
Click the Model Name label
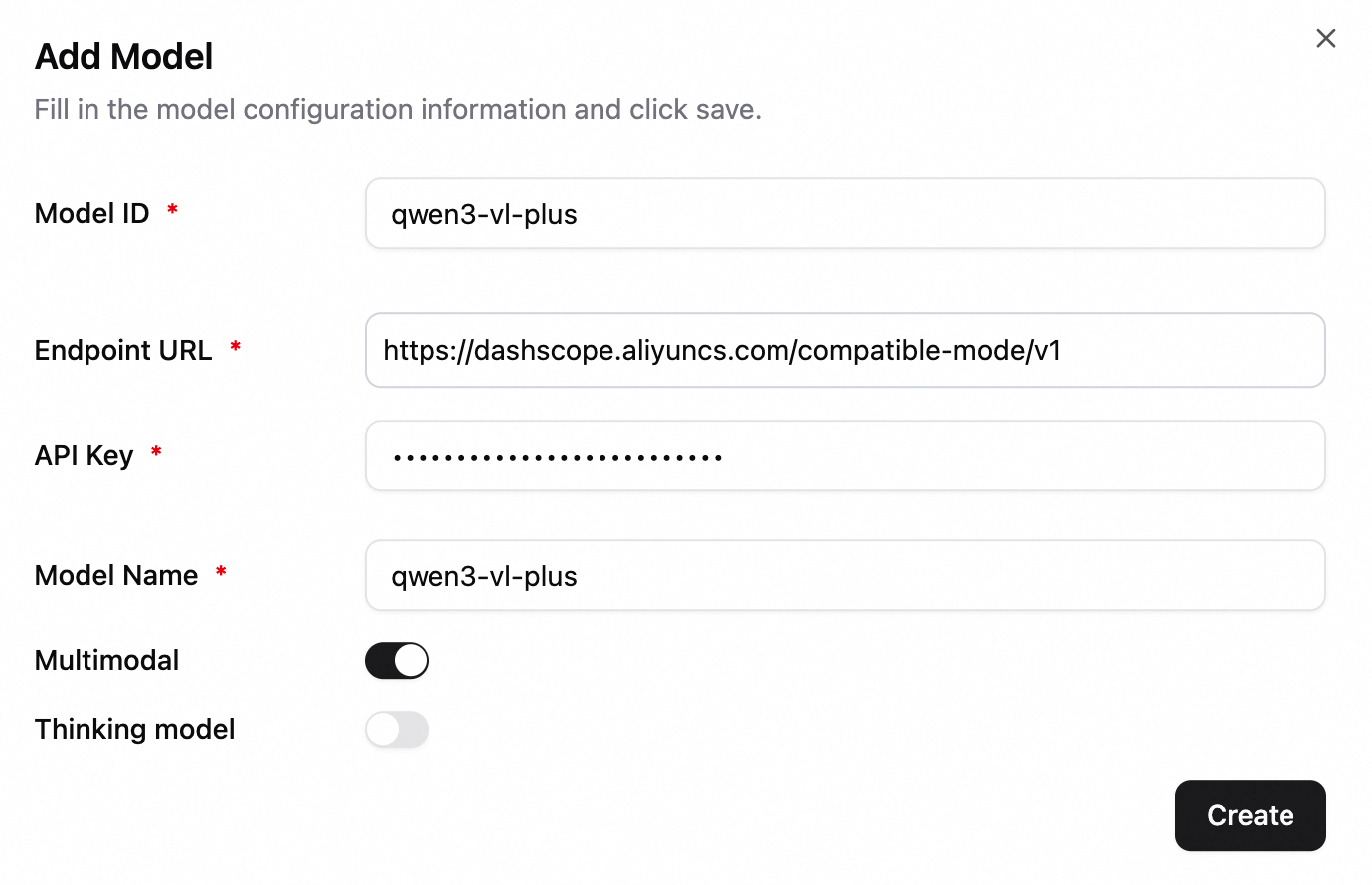[x=116, y=576]
